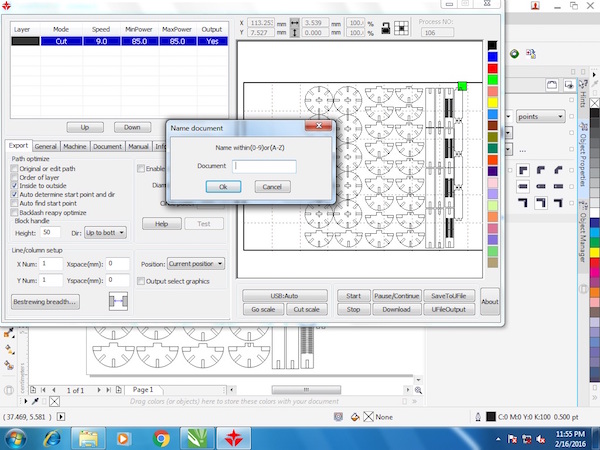This screenshot has width=600, height=450.
Task: Open the Export tab
Action: tap(18, 146)
